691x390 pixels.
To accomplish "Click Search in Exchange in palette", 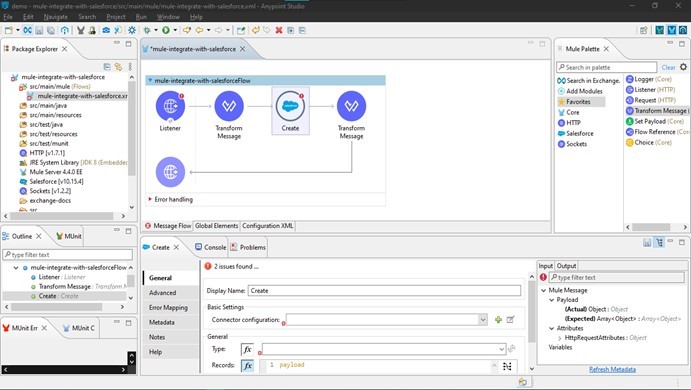I will pyautogui.click(x=588, y=81).
